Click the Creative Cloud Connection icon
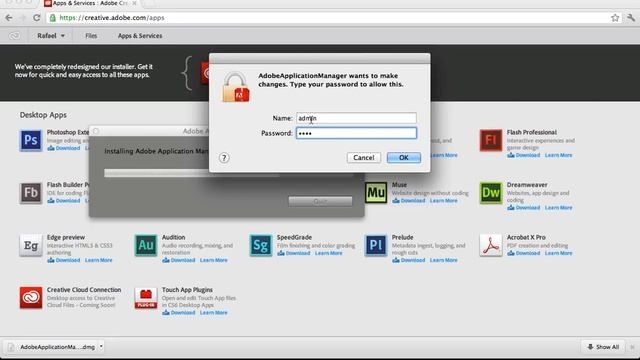The image size is (640, 360). click(31, 298)
